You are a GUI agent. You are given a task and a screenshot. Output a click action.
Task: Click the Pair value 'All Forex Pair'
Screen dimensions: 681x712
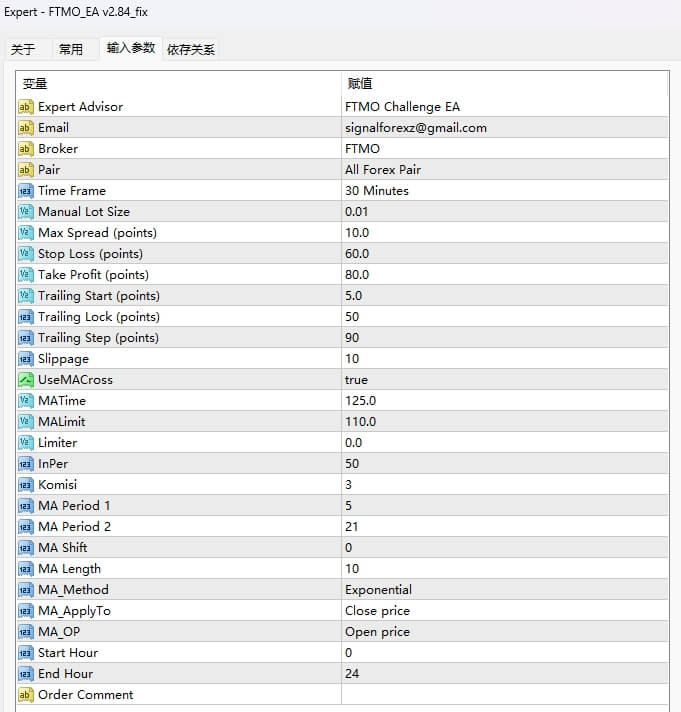[x=383, y=170]
